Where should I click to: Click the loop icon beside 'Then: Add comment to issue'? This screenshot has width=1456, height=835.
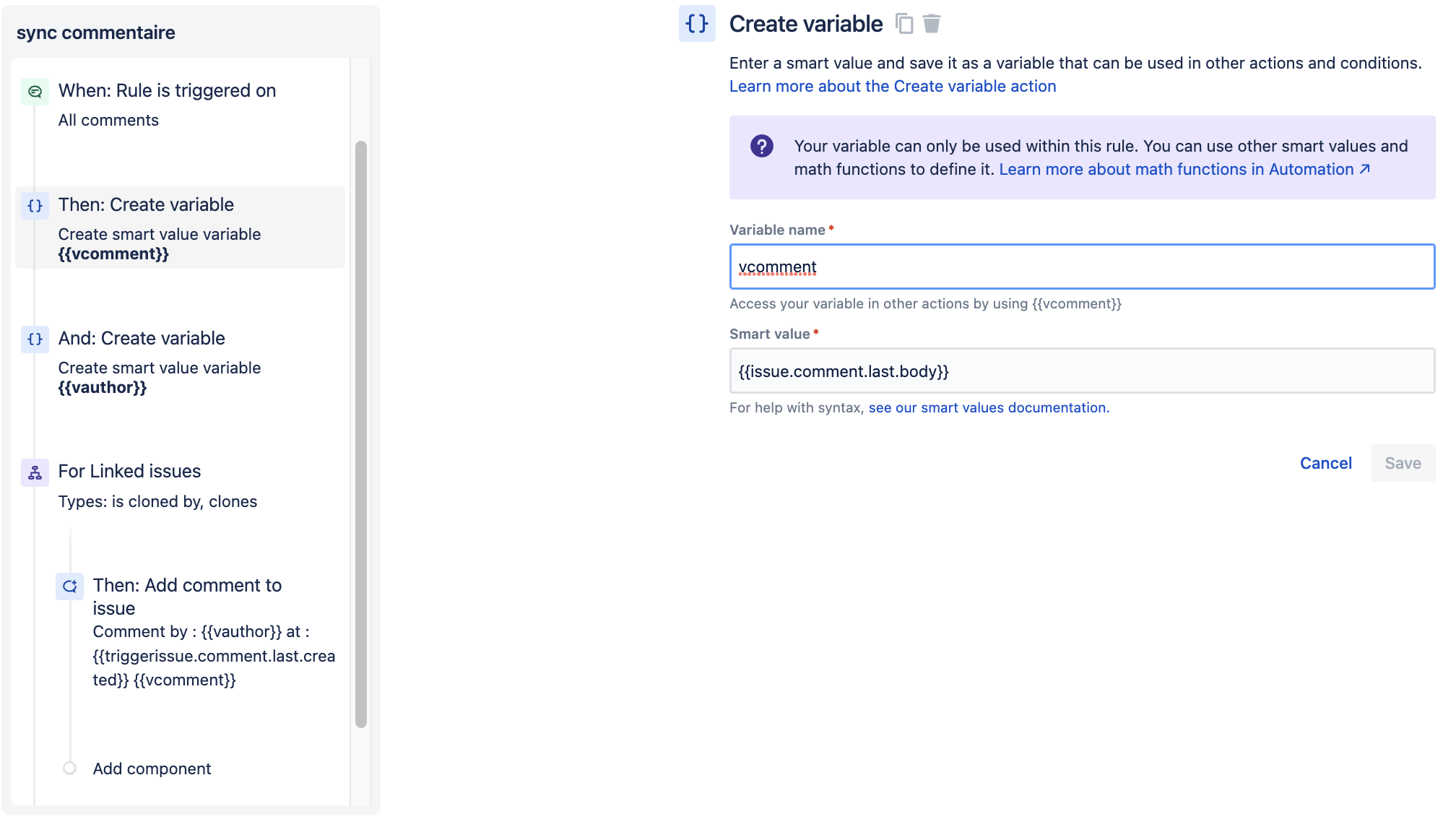(x=70, y=587)
